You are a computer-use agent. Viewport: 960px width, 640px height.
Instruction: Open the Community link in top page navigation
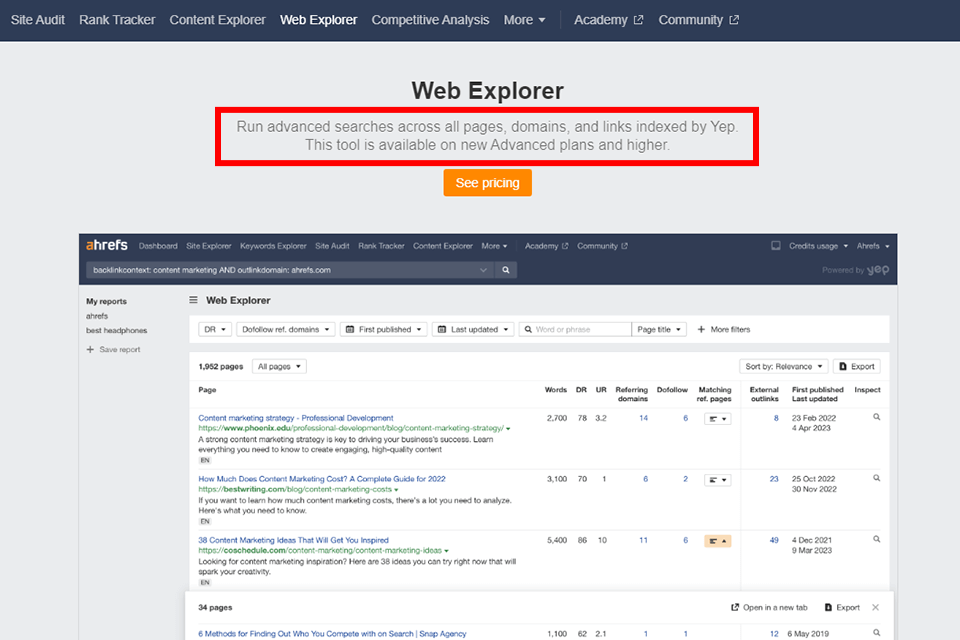[699, 20]
